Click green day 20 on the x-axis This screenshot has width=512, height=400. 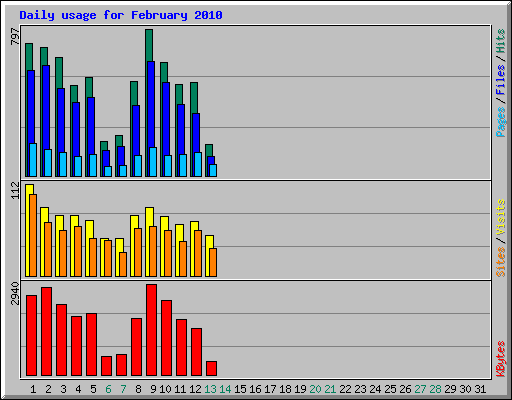[x=315, y=389]
